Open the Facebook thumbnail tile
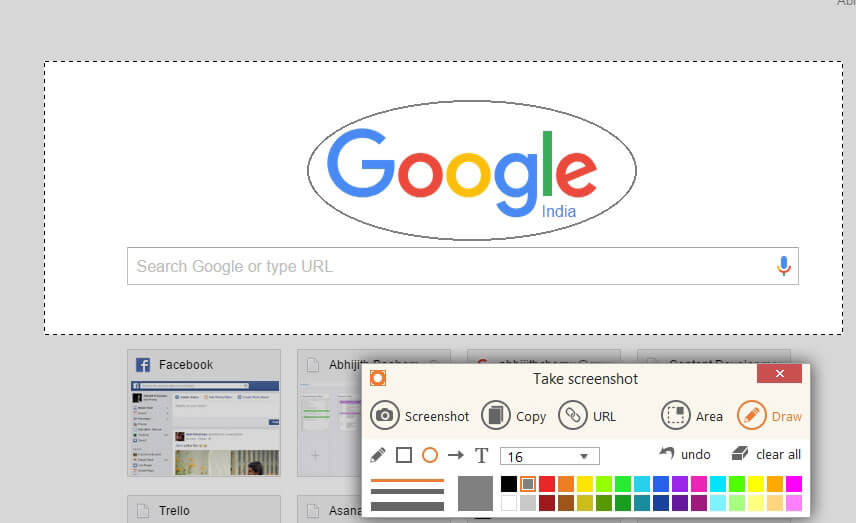The image size is (856, 523). 204,413
